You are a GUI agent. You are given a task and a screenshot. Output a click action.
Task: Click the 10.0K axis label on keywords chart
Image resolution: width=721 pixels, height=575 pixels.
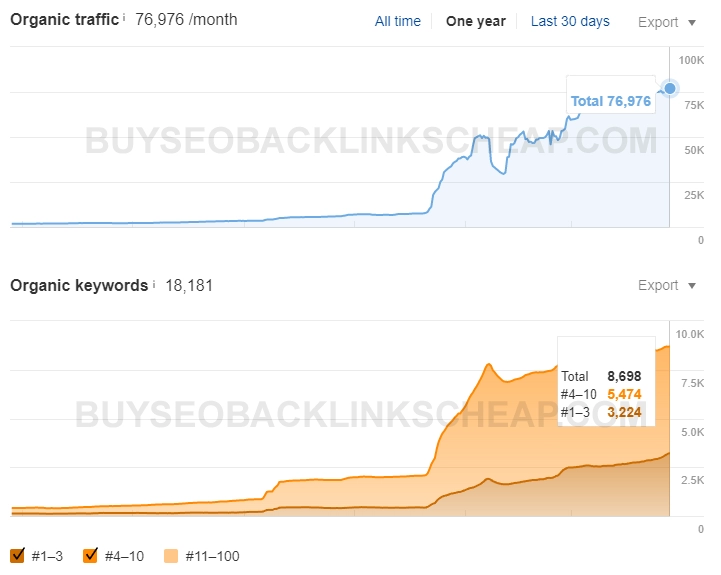click(690, 334)
